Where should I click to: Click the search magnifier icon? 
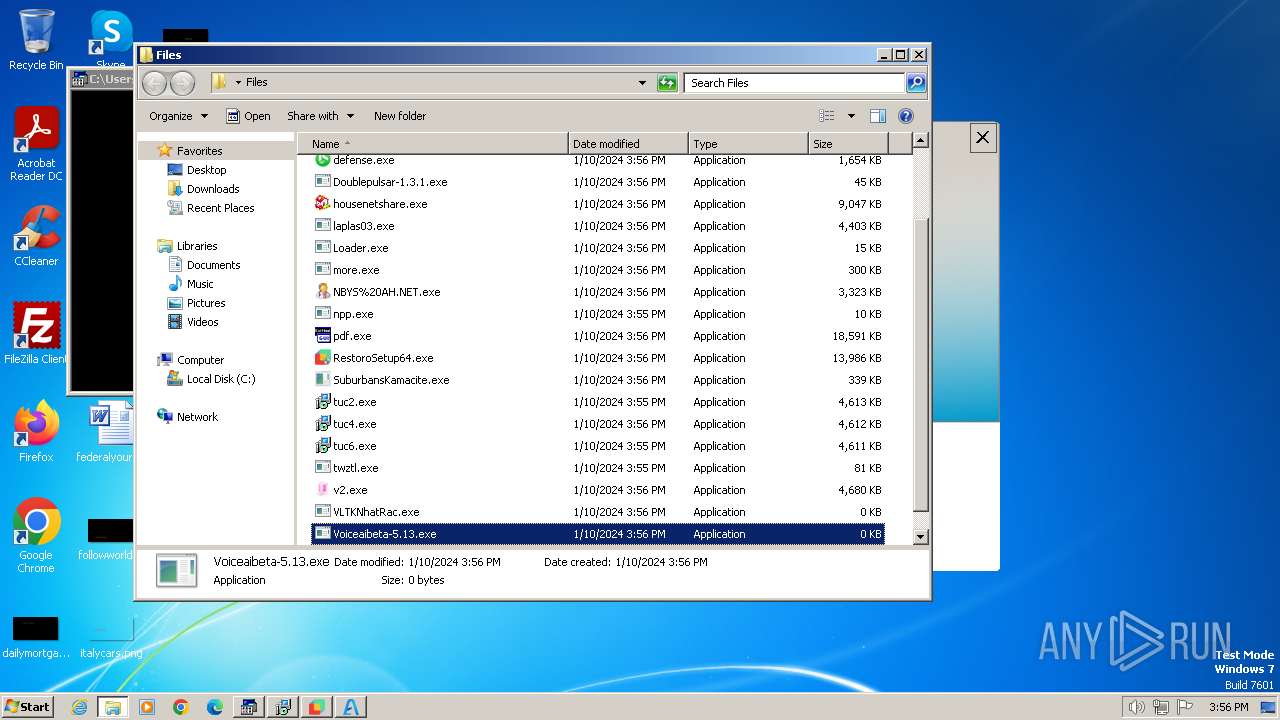(915, 83)
